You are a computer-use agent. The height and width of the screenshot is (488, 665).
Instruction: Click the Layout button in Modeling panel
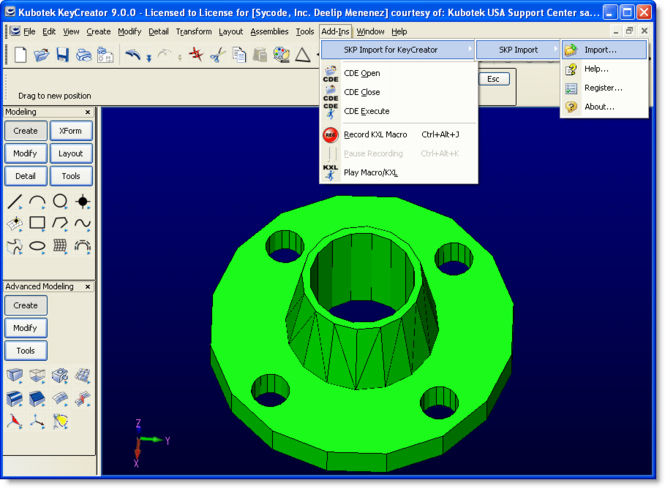coord(71,153)
